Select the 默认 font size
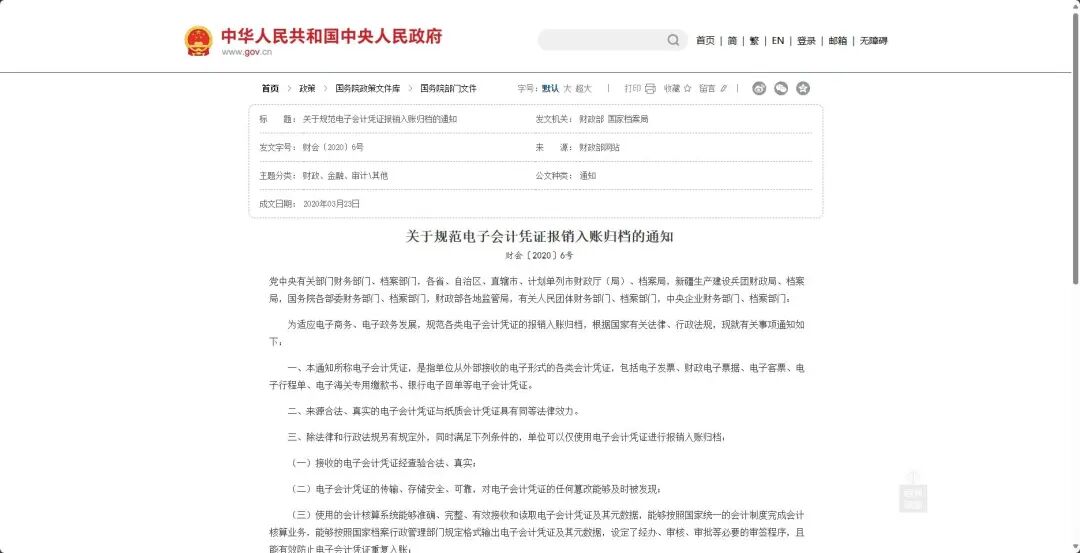Screen dimensions: 1080x553 pyautogui.click(x=550, y=88)
